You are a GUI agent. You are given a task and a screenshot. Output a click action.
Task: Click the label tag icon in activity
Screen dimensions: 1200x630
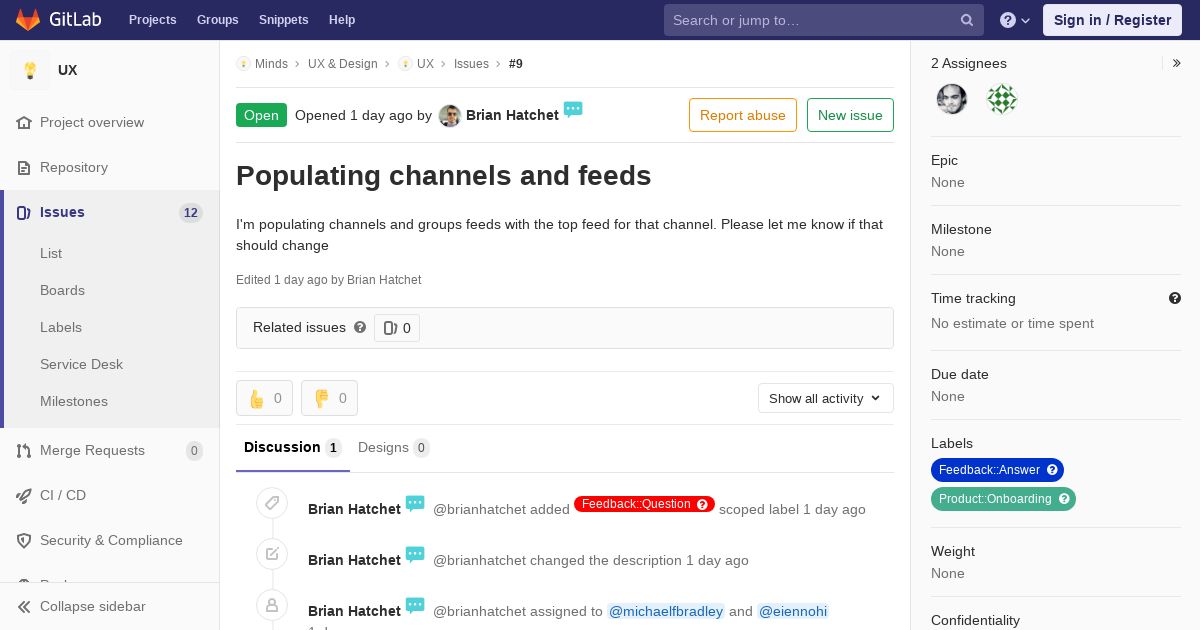point(272,502)
